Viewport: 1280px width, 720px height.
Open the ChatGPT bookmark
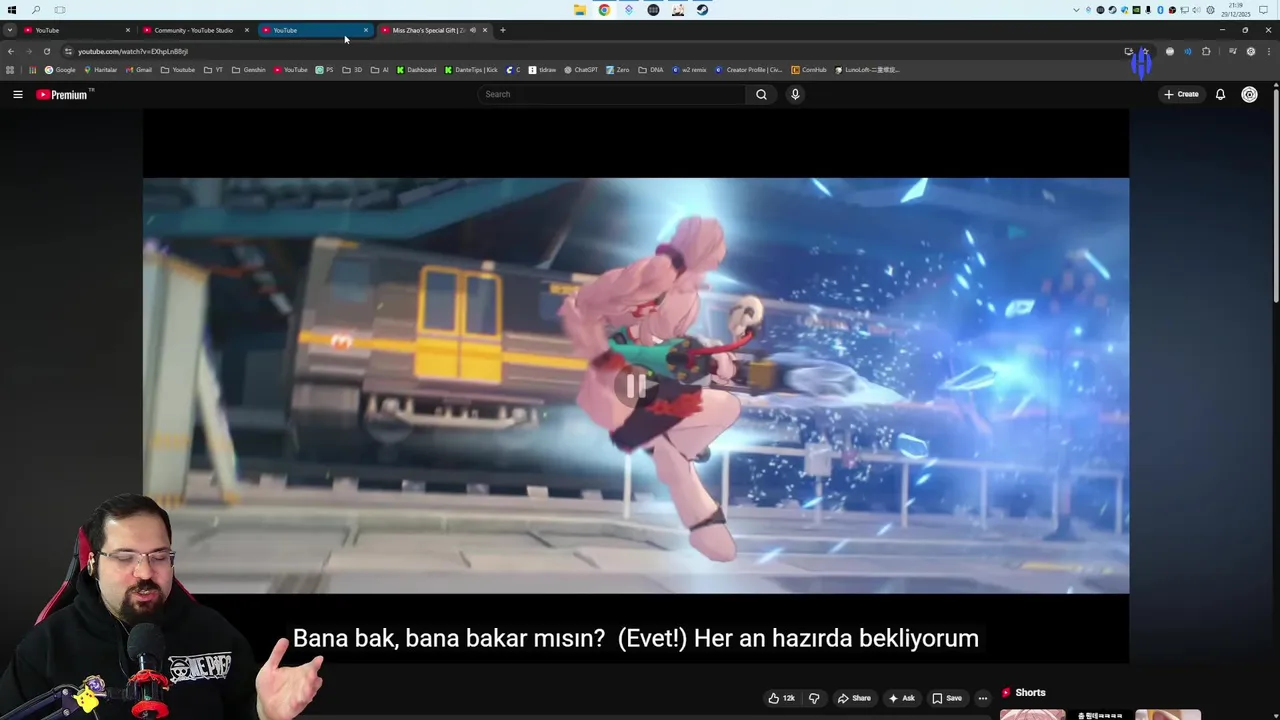[x=581, y=70]
